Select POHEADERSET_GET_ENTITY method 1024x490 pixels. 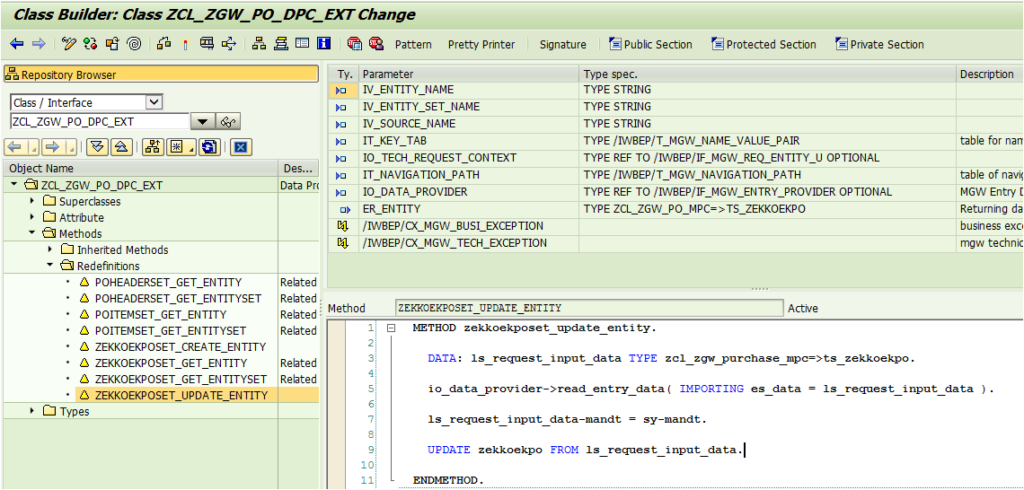pos(168,282)
